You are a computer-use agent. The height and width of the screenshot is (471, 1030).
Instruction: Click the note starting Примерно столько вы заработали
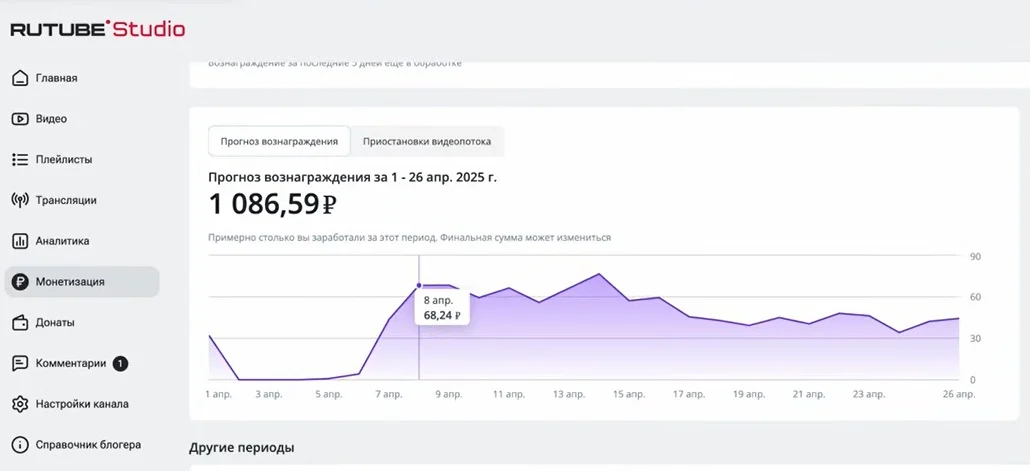point(410,238)
